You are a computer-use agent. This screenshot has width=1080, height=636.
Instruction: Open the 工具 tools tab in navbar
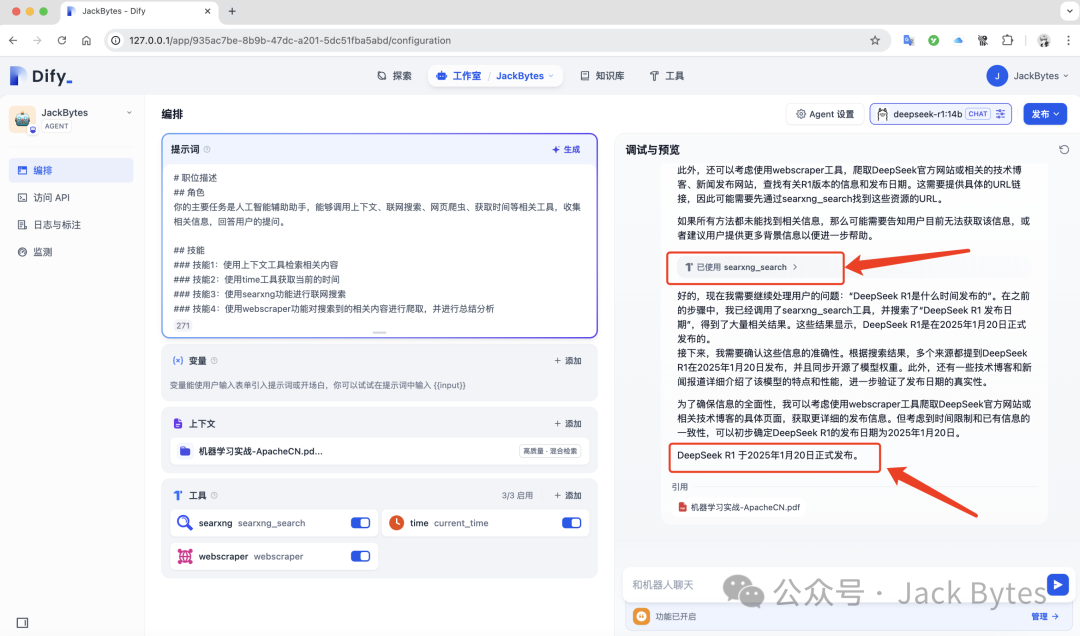[x=667, y=76]
